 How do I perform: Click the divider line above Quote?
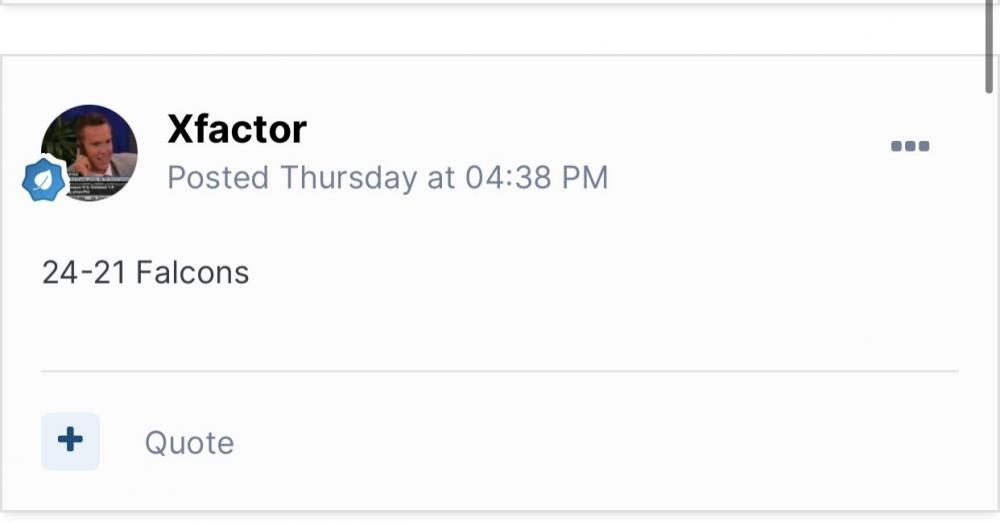500,371
